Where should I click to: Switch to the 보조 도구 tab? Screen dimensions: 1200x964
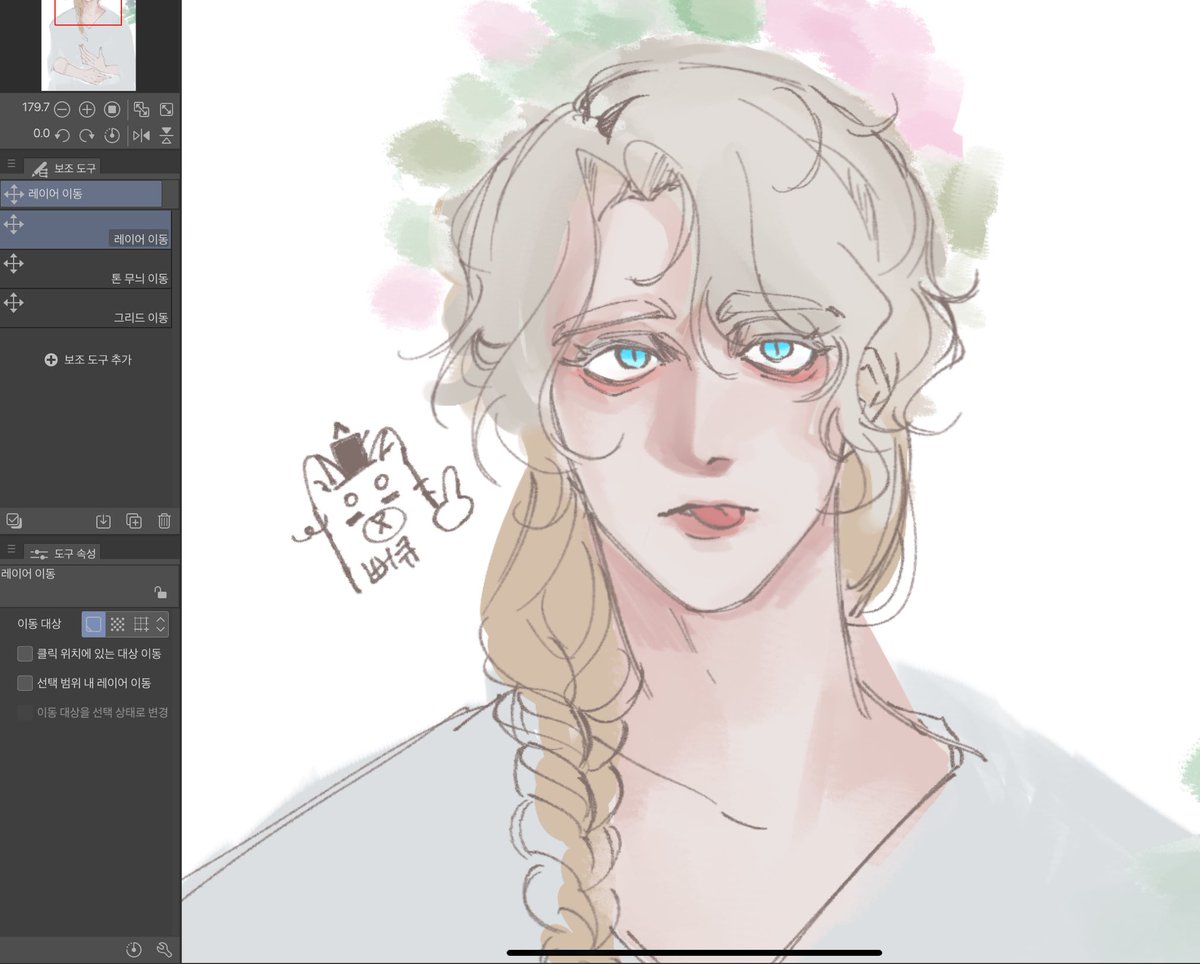[63, 167]
